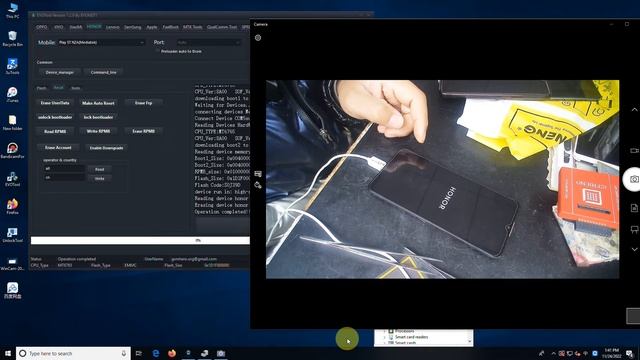The height and width of the screenshot is (360, 640).
Task: Open the Baidu Netdisk desktop icon
Action: (x=12, y=291)
